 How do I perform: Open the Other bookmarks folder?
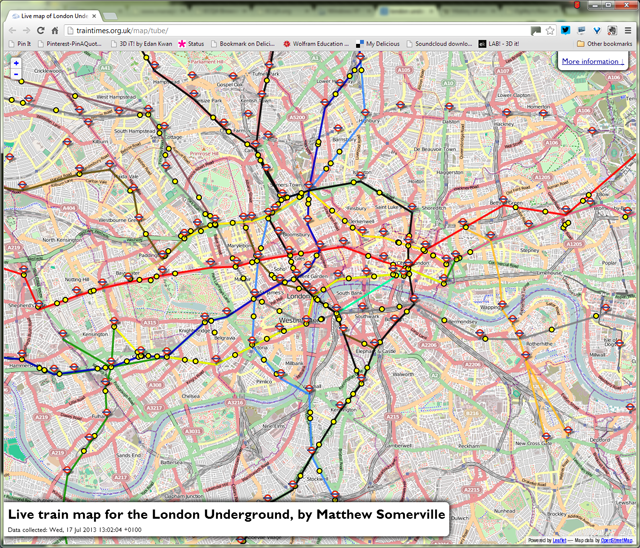pyautogui.click(x=604, y=44)
